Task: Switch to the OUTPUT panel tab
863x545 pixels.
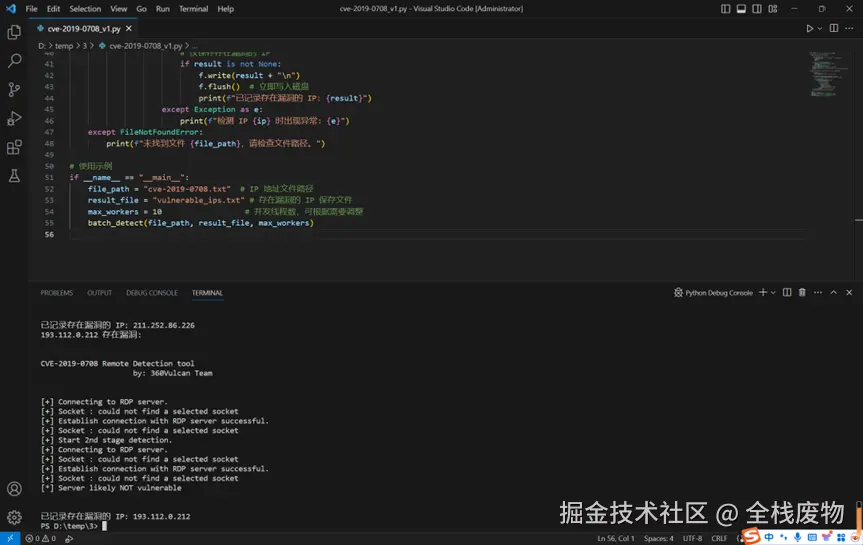Action: 100,293
